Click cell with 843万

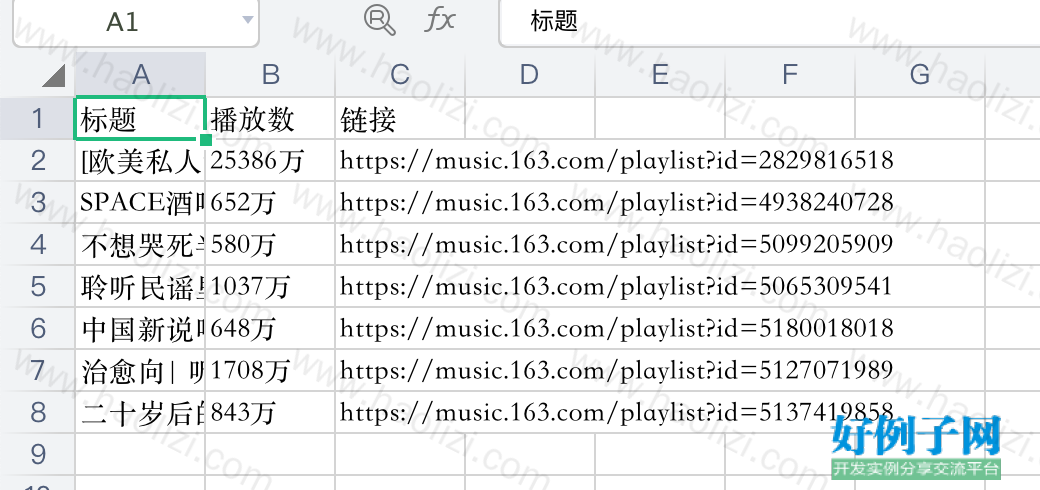click(x=270, y=411)
